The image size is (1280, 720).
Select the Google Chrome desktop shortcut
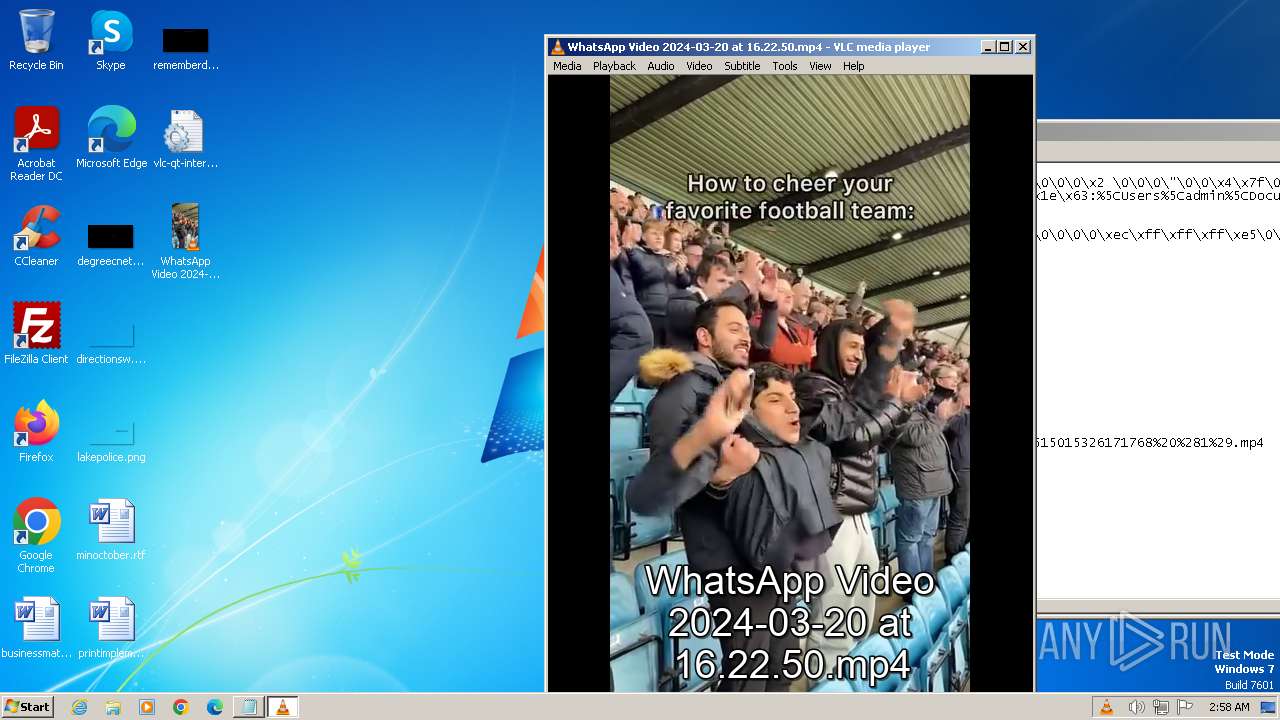(36, 536)
